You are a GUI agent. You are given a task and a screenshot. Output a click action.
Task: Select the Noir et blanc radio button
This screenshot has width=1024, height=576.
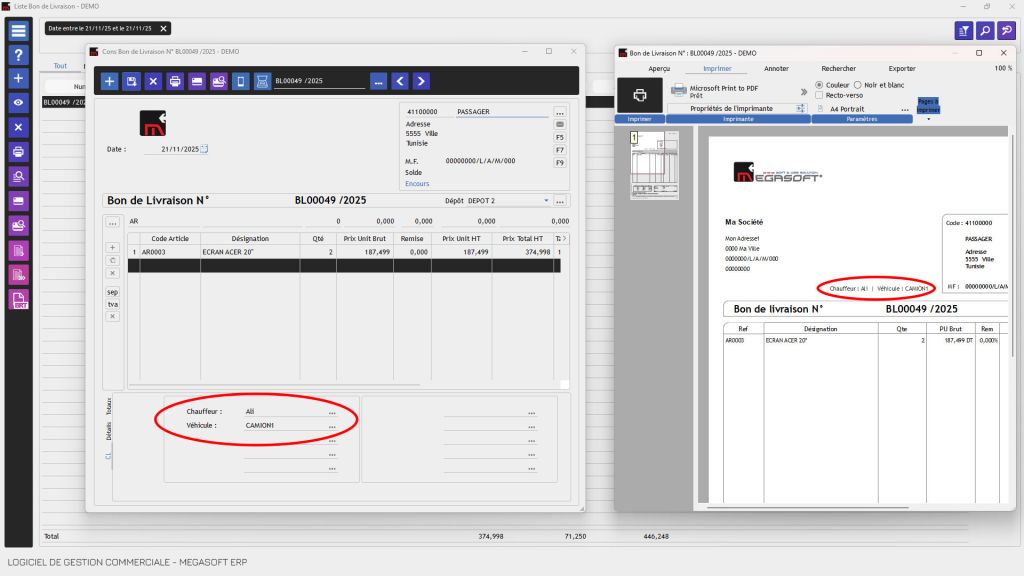pyautogui.click(x=857, y=85)
